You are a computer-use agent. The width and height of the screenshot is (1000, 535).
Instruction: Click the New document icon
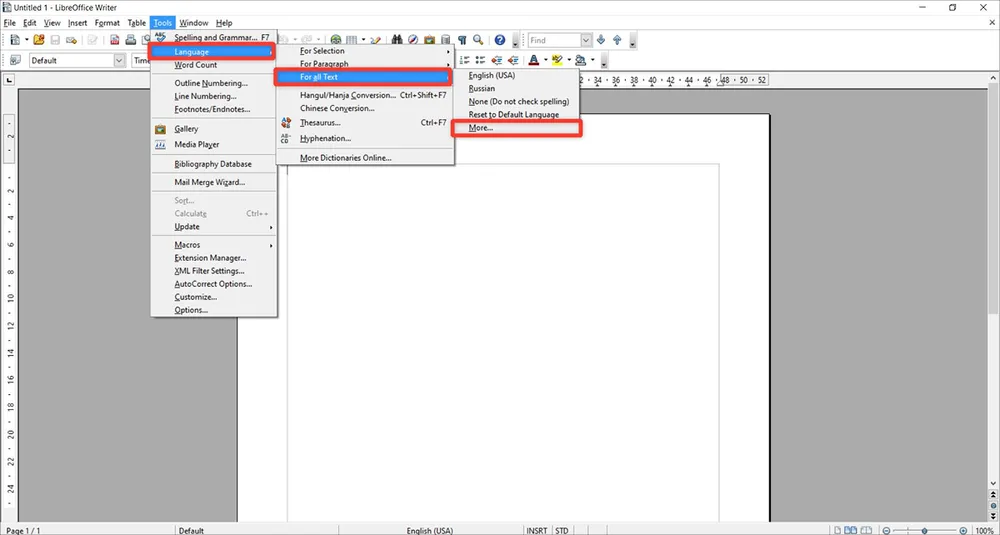[15, 40]
